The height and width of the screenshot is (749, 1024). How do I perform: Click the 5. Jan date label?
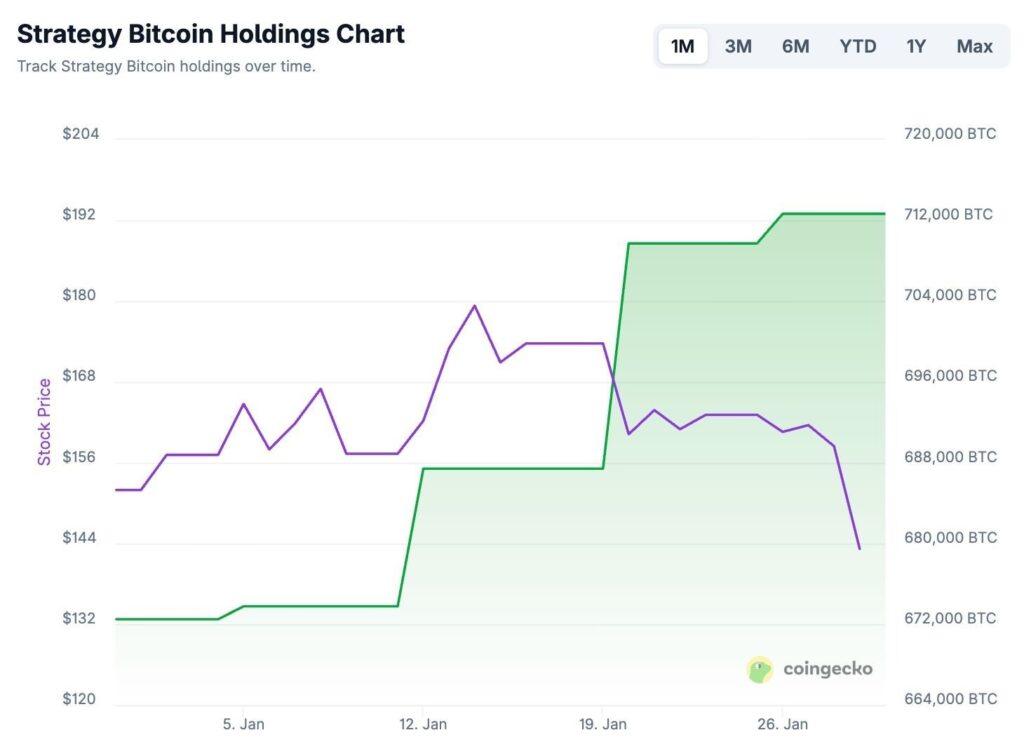pos(245,723)
